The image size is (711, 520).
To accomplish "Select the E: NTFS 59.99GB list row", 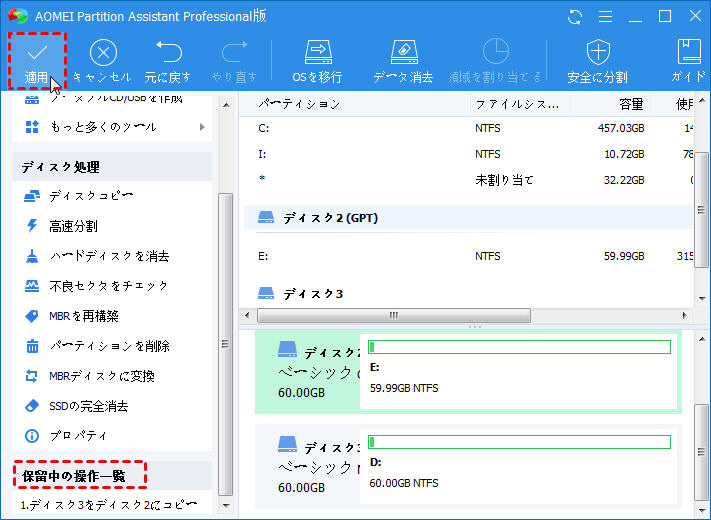I will (x=469, y=256).
